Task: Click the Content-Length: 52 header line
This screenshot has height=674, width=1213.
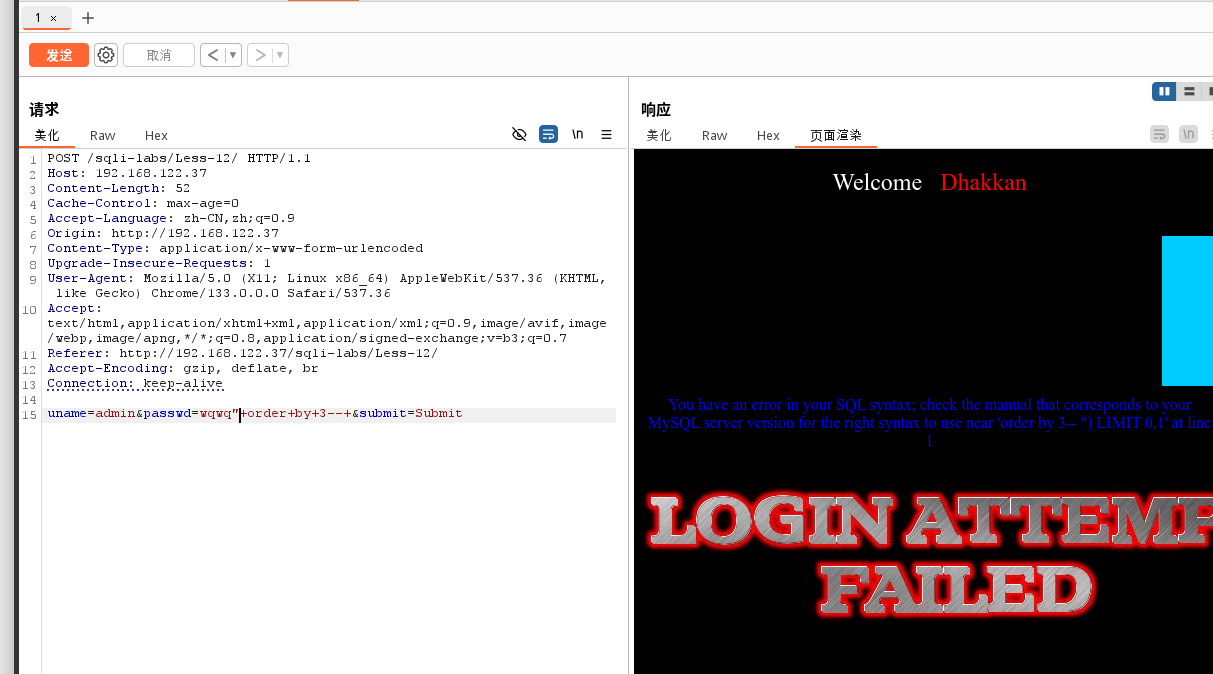Action: [119, 188]
